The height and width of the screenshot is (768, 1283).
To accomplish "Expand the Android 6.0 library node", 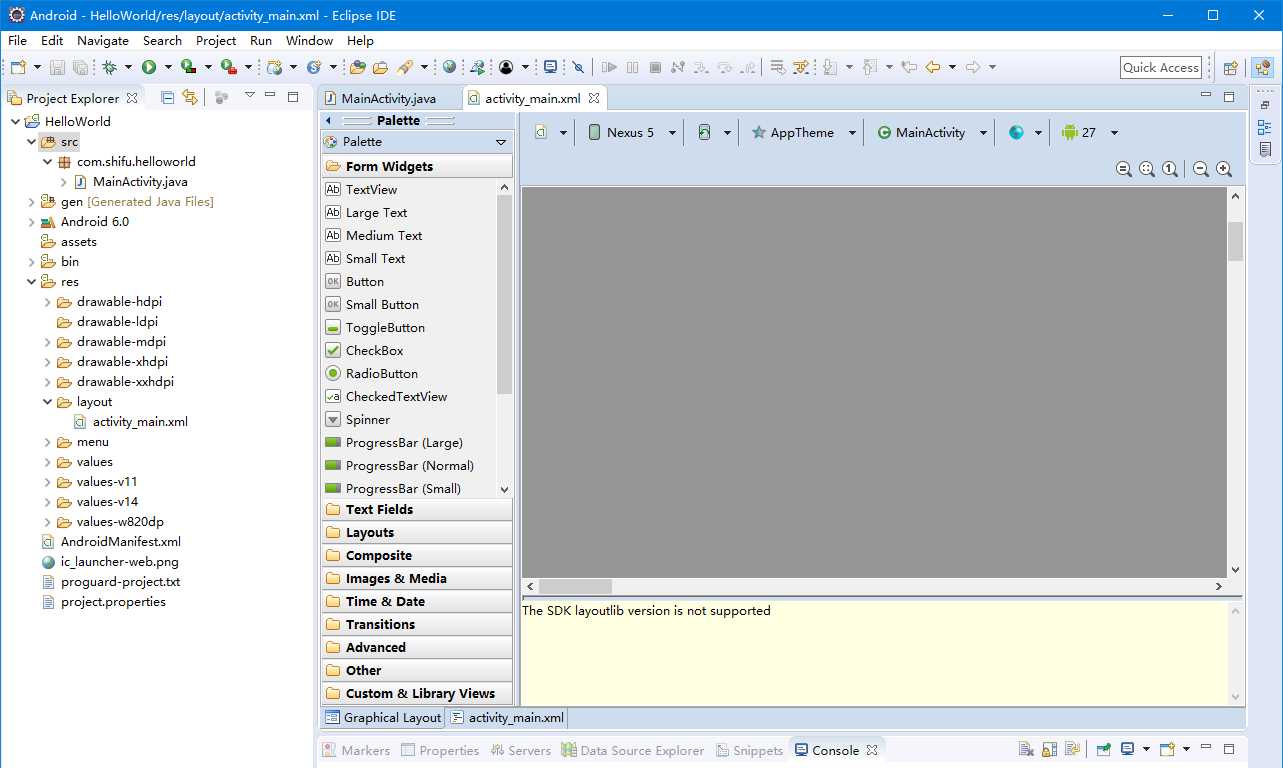I will point(32,222).
